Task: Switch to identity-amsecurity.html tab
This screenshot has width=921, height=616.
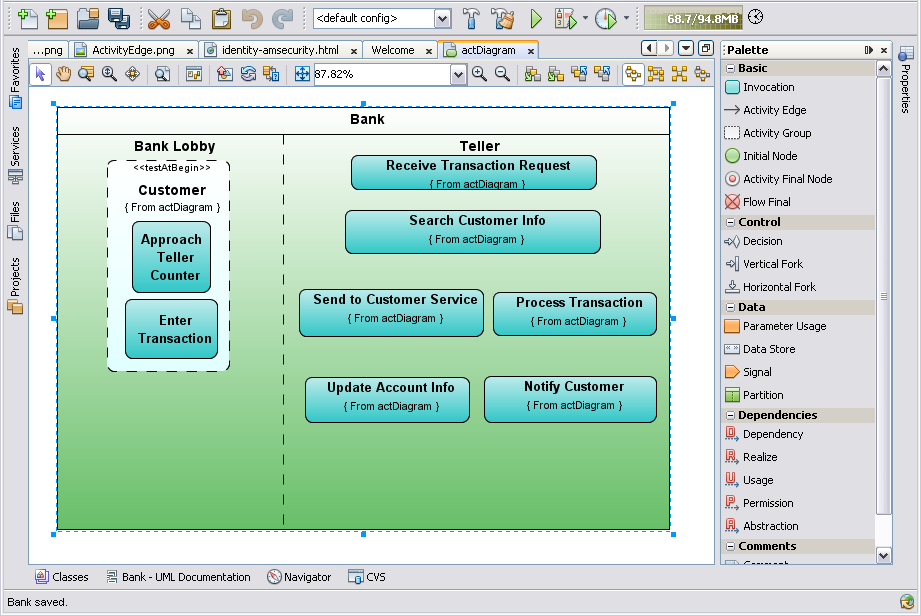Action: coord(279,50)
